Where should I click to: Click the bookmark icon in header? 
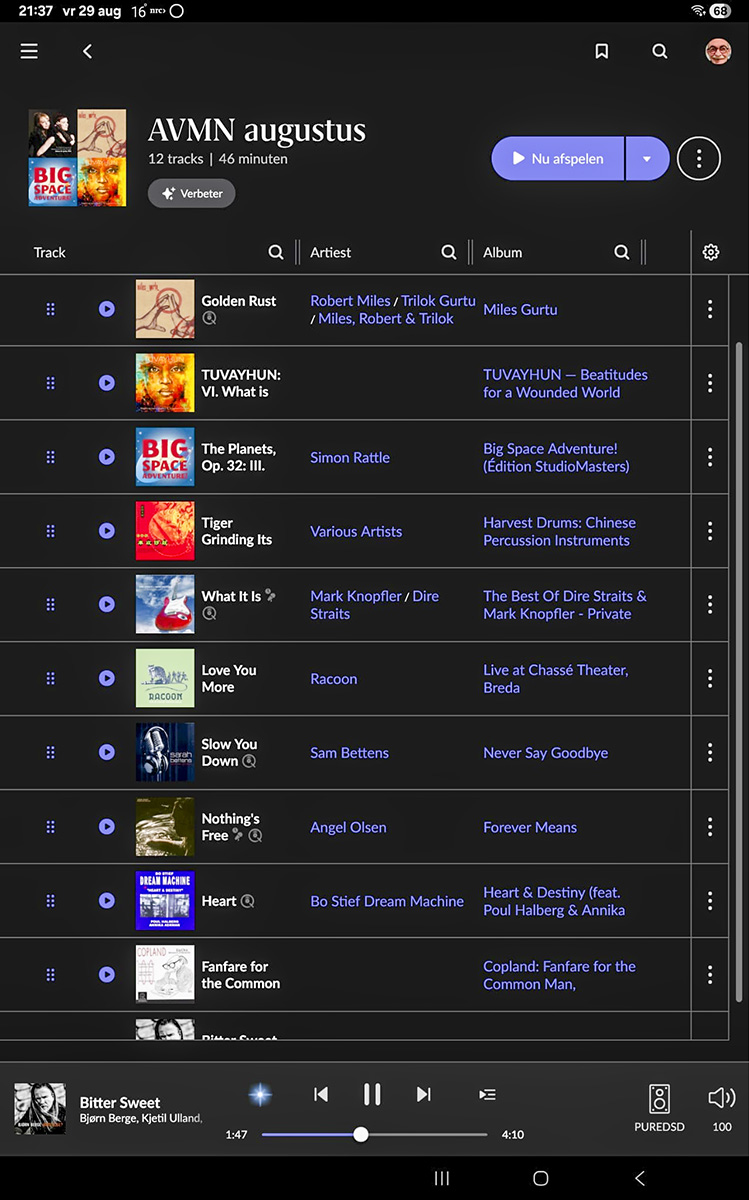[x=602, y=51]
